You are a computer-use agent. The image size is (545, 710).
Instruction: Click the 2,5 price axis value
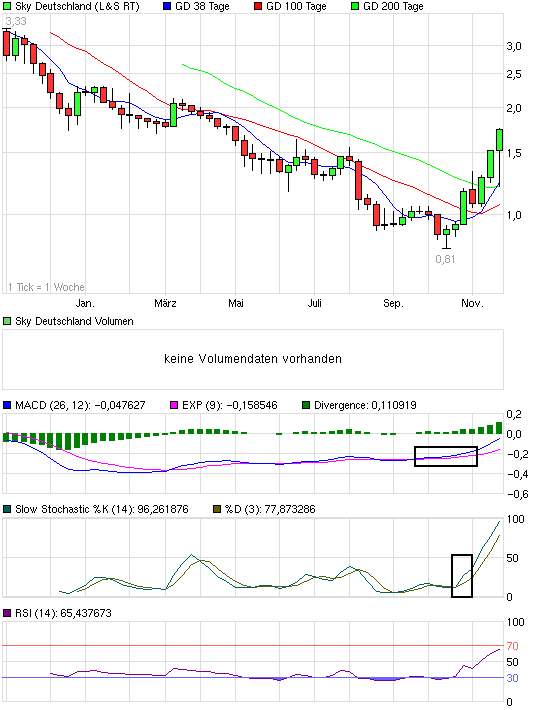click(514, 74)
